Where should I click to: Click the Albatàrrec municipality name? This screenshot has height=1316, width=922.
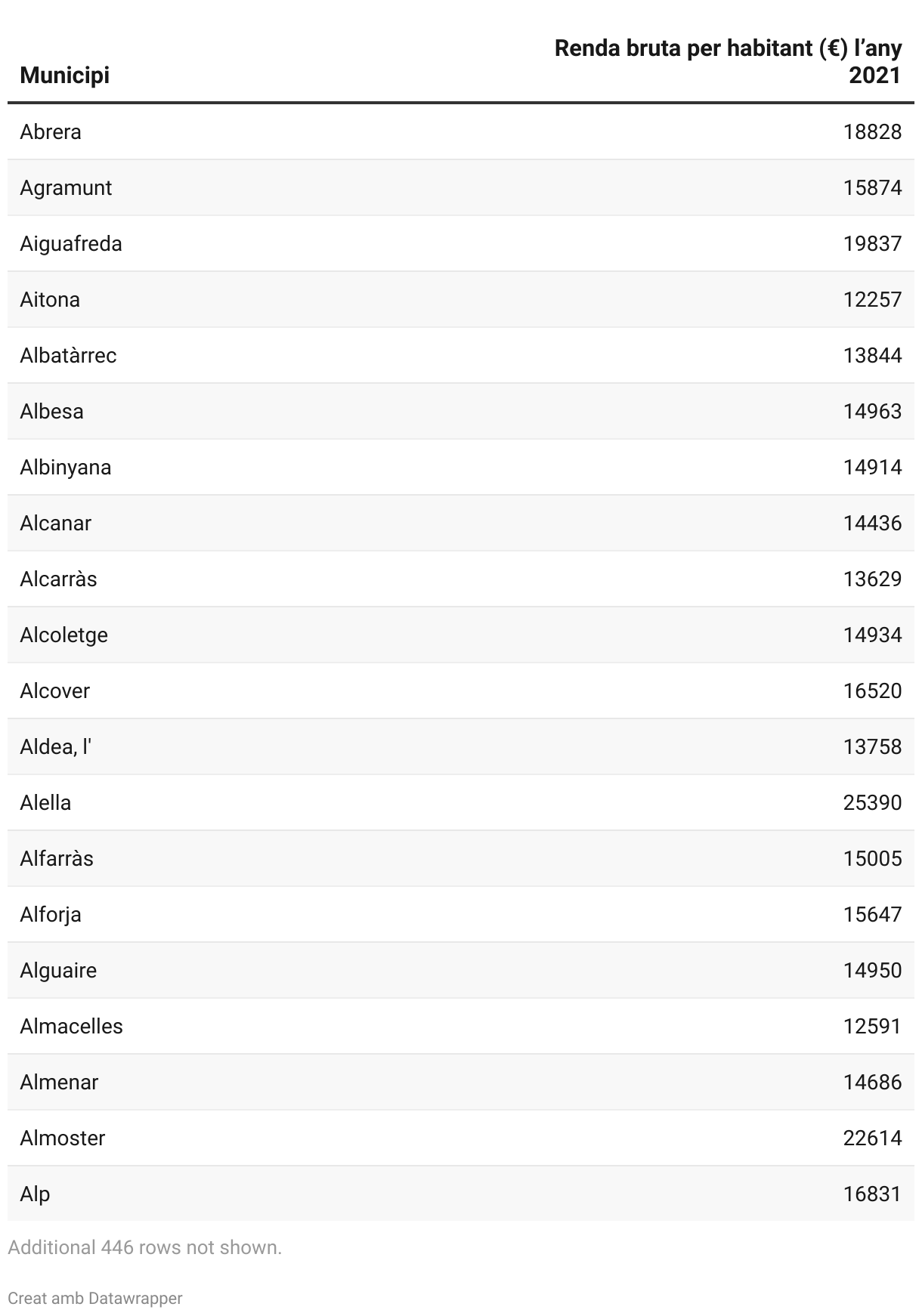68,355
